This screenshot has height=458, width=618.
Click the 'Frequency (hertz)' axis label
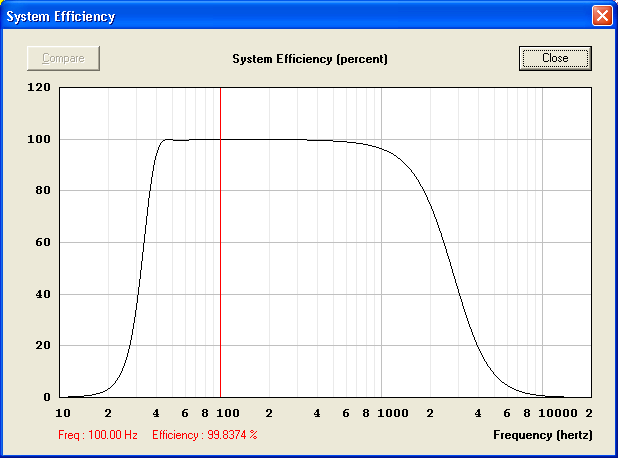coord(543,435)
